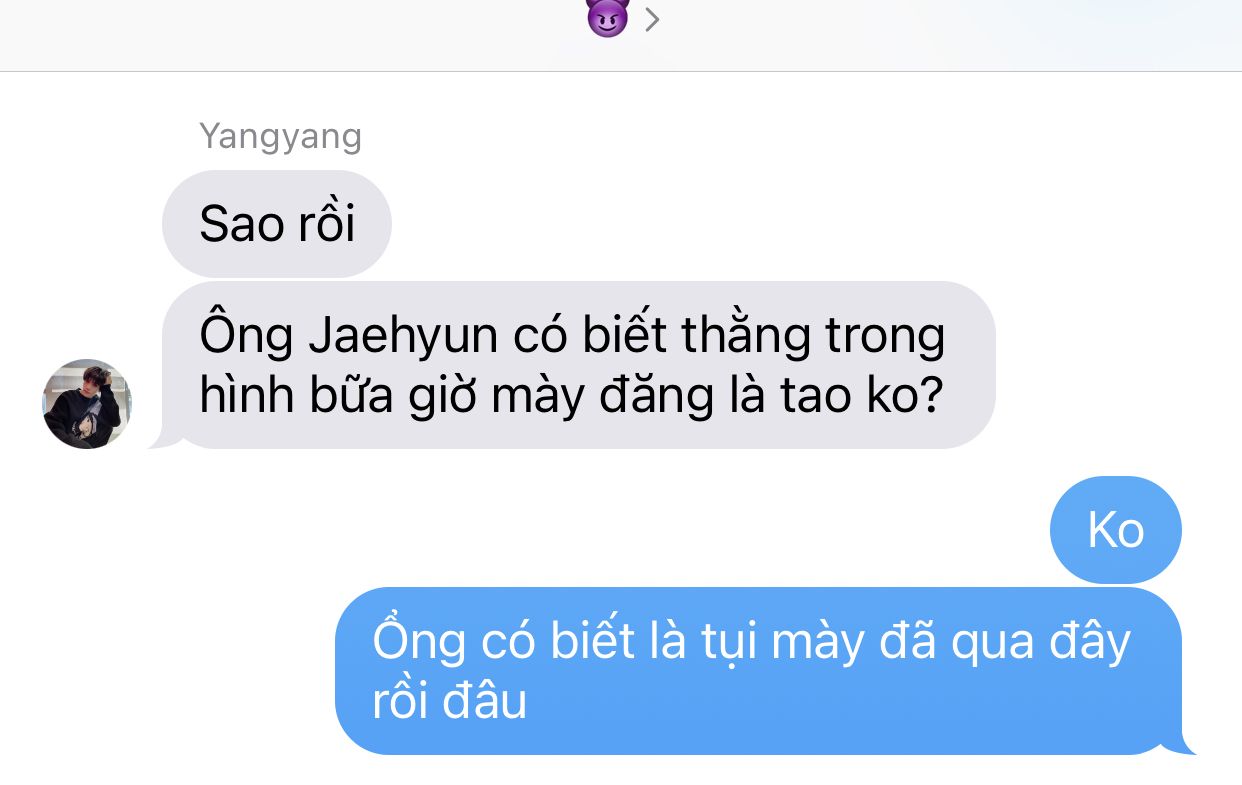Select the Yangyang sender name label
The width and height of the screenshot is (1242, 785).
(280, 136)
